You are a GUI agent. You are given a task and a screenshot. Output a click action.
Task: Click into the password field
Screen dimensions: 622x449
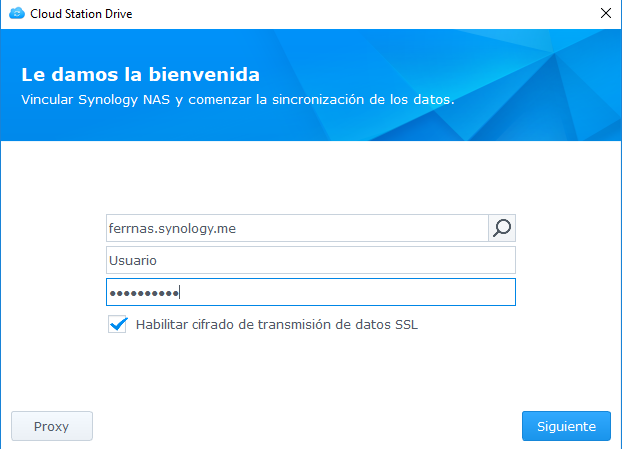pos(311,292)
